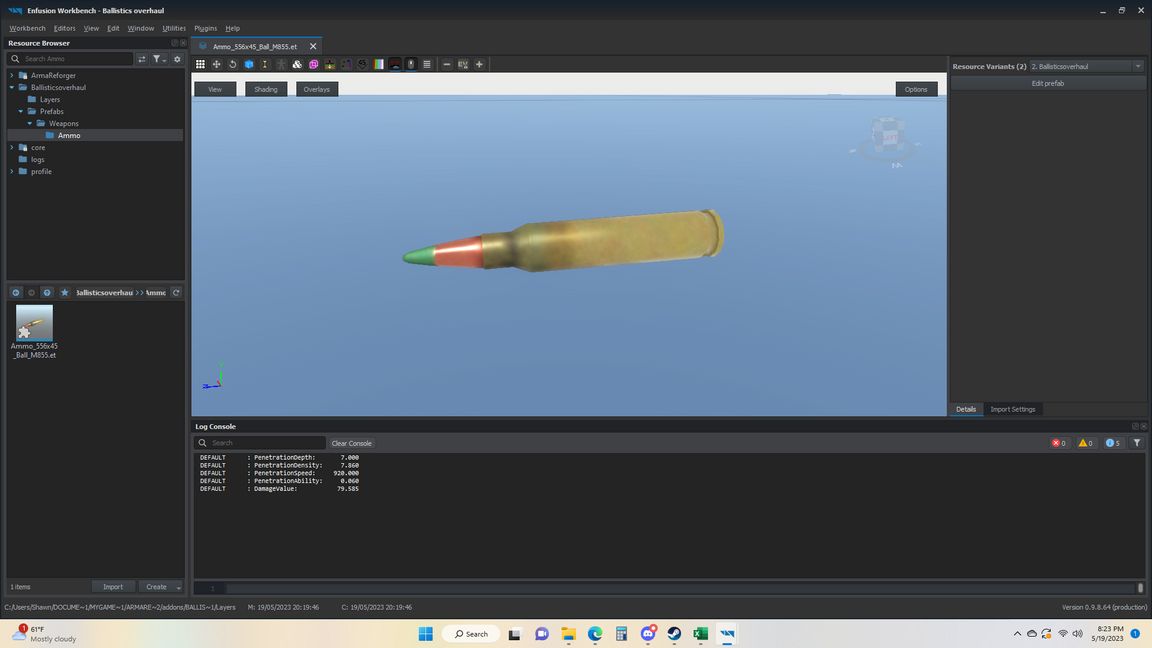Viewport: 1152px width, 648px height.
Task: Open the Resource Variants dropdown
Action: [x=1137, y=66]
